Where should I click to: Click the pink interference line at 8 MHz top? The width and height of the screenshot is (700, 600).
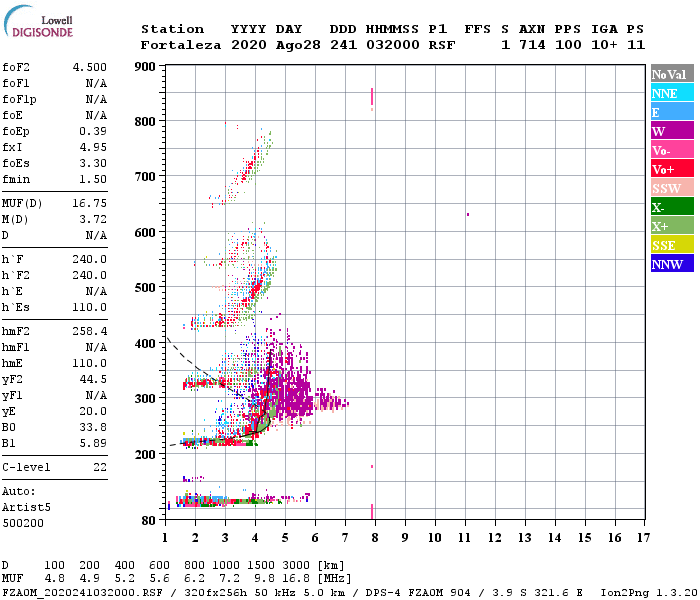tap(372, 97)
